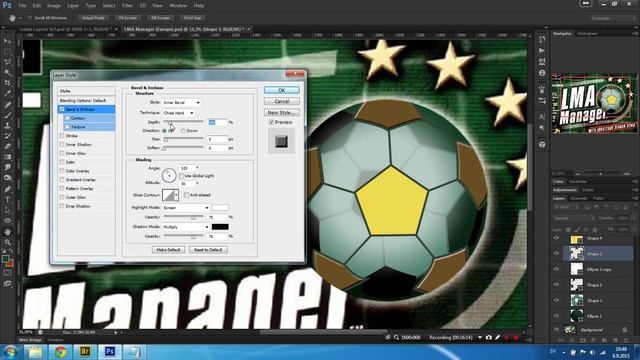Screen dimensions: 640x360
Task: Select the Pen tool
Action: coord(7,189)
